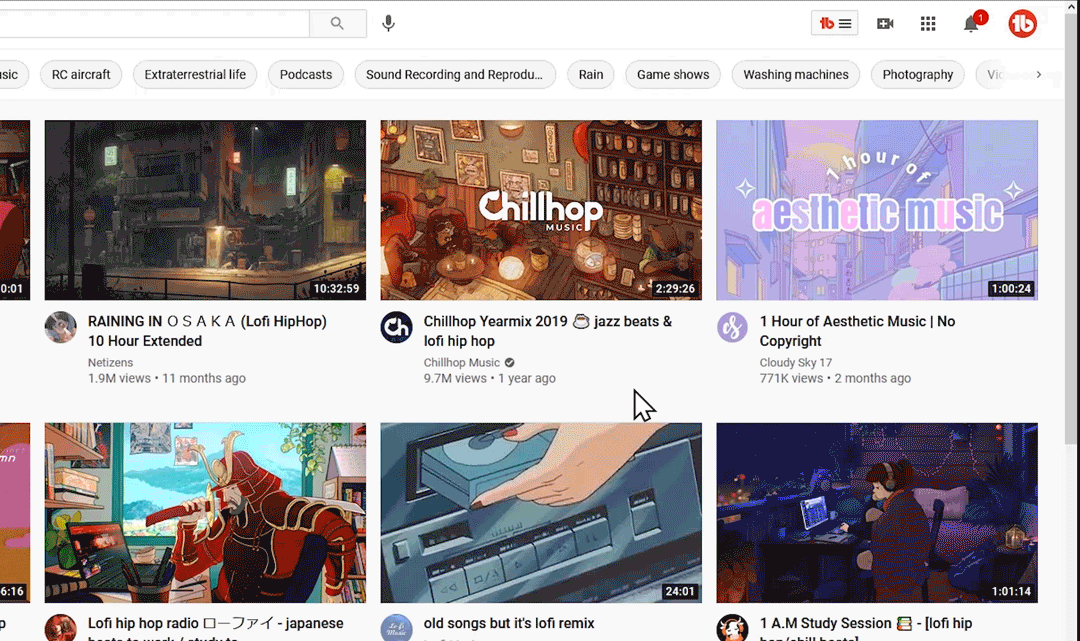Image resolution: width=1080 pixels, height=641 pixels.
Task: Open title 'Chillhop Yearmix 2019 jazz beats'
Action: [x=548, y=331]
